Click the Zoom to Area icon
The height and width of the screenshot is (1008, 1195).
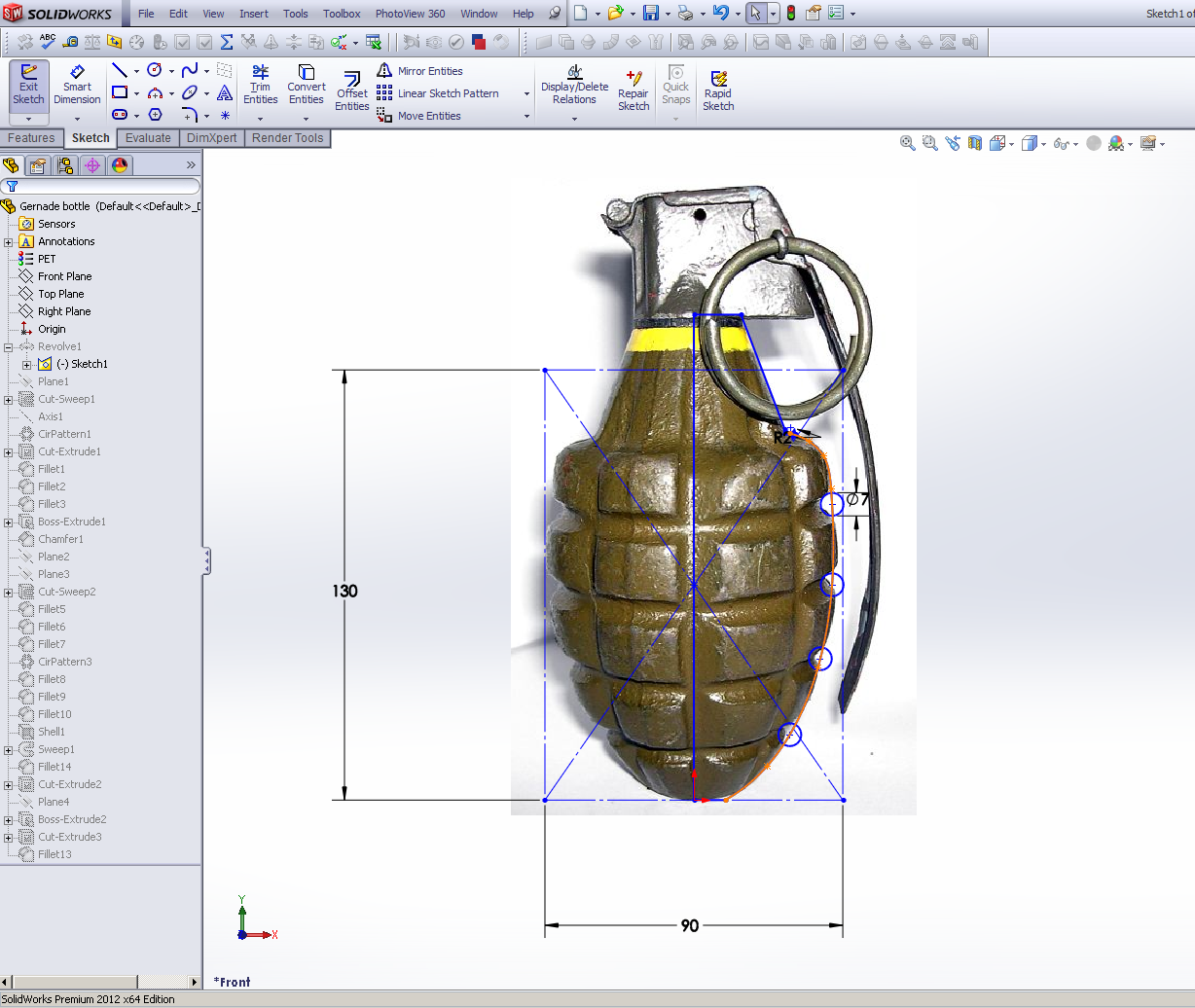pyautogui.click(x=928, y=143)
